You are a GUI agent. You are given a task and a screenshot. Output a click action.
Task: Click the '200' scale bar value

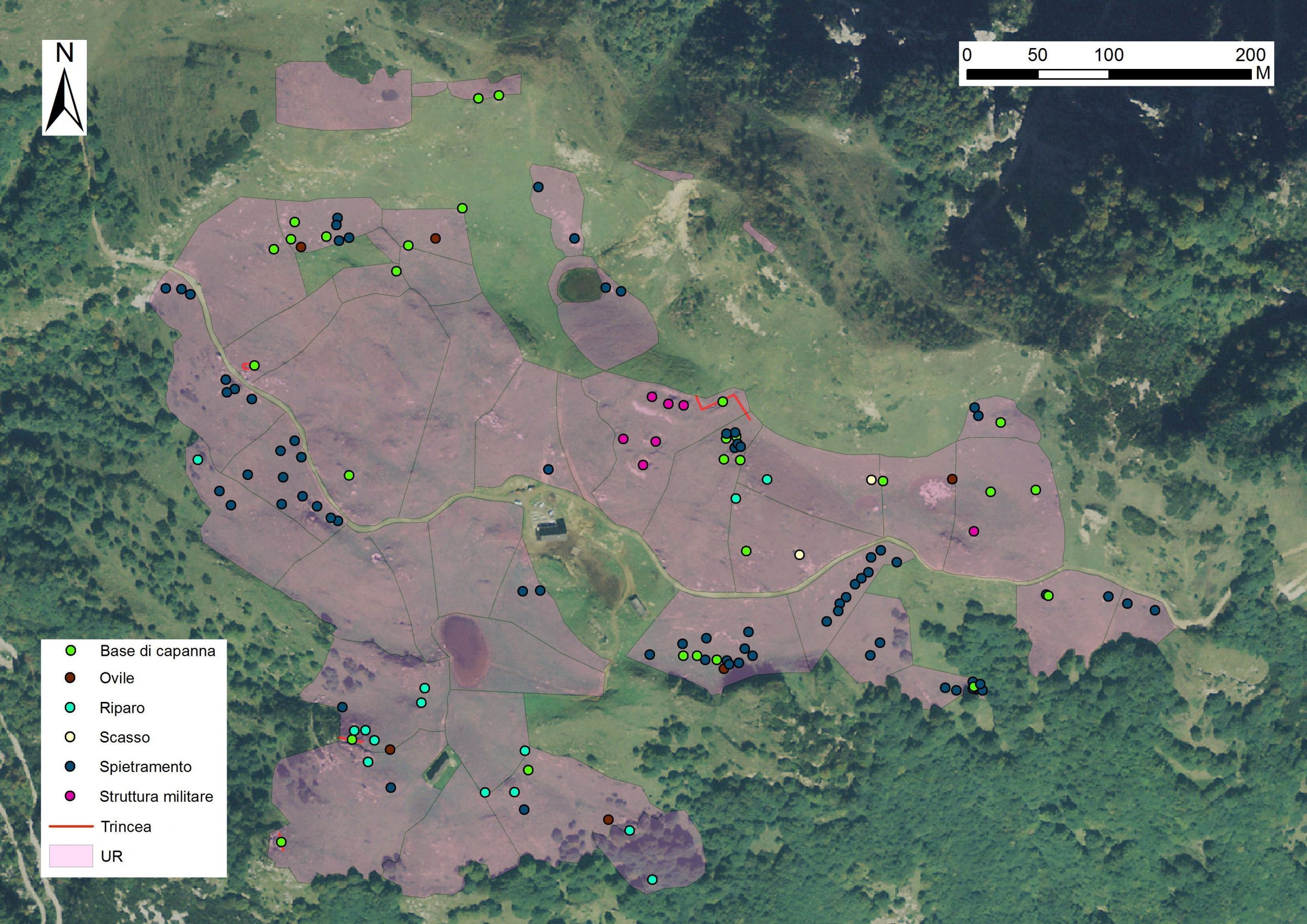pos(1250,55)
